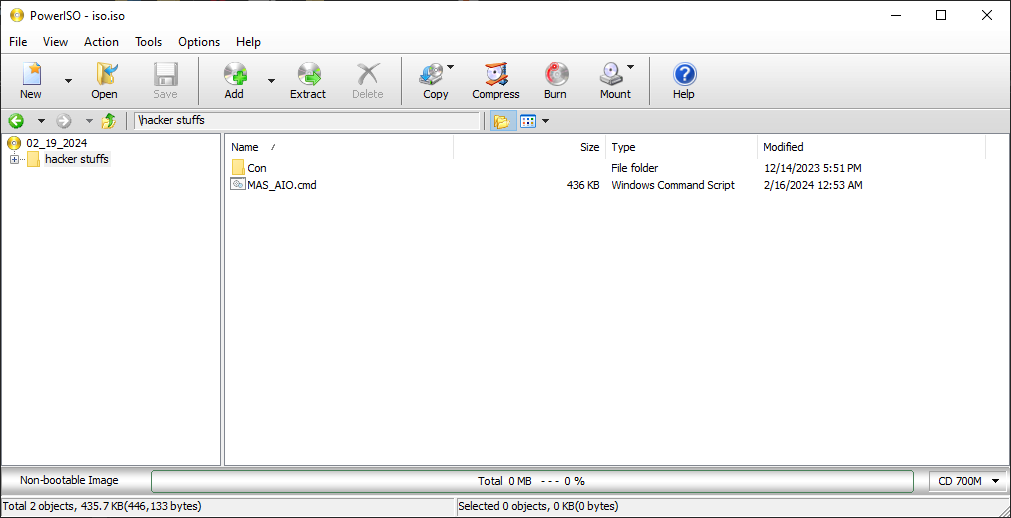This screenshot has height=518, width=1011.
Task: Open the Mount button dropdown arrow
Action: coord(631,66)
